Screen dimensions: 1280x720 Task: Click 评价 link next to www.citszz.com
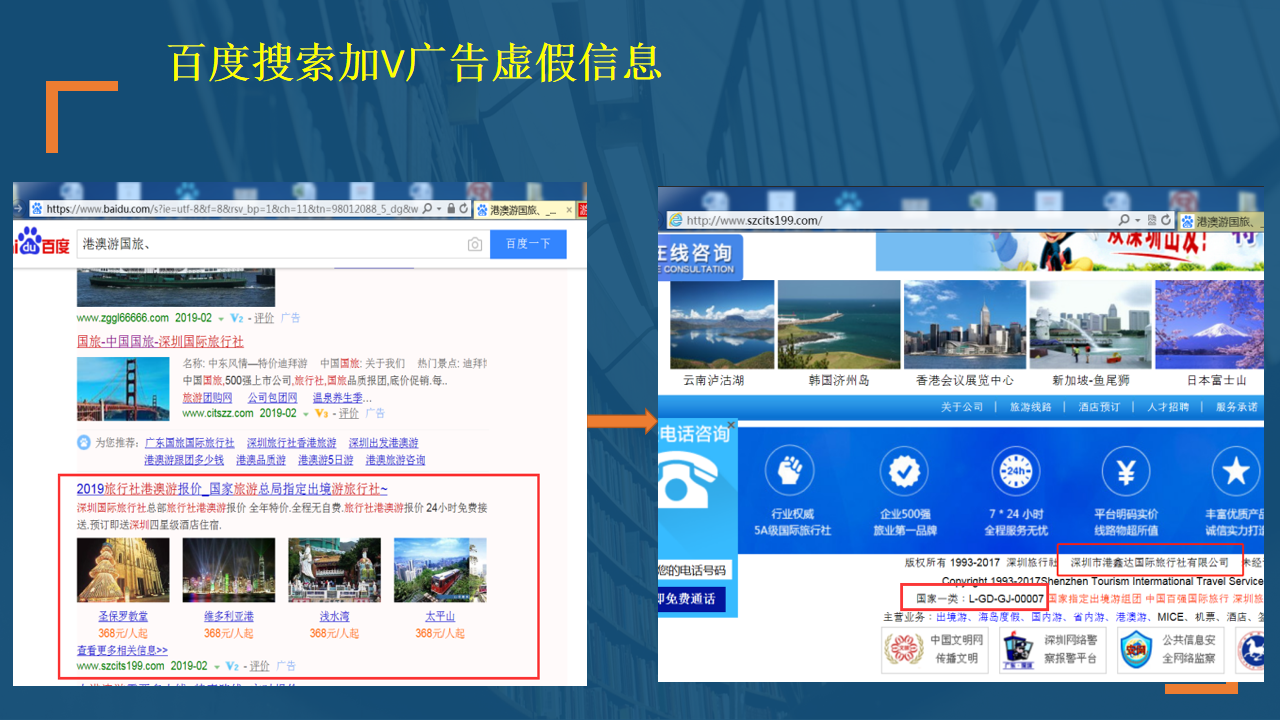(x=348, y=413)
